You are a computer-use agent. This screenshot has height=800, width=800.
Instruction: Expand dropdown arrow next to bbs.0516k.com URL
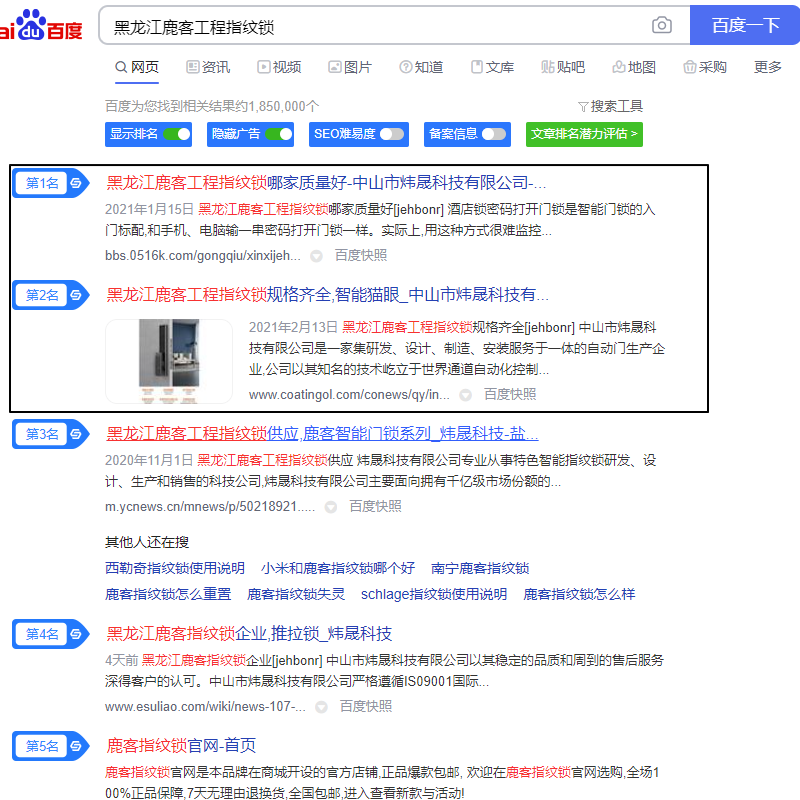[x=316, y=256]
